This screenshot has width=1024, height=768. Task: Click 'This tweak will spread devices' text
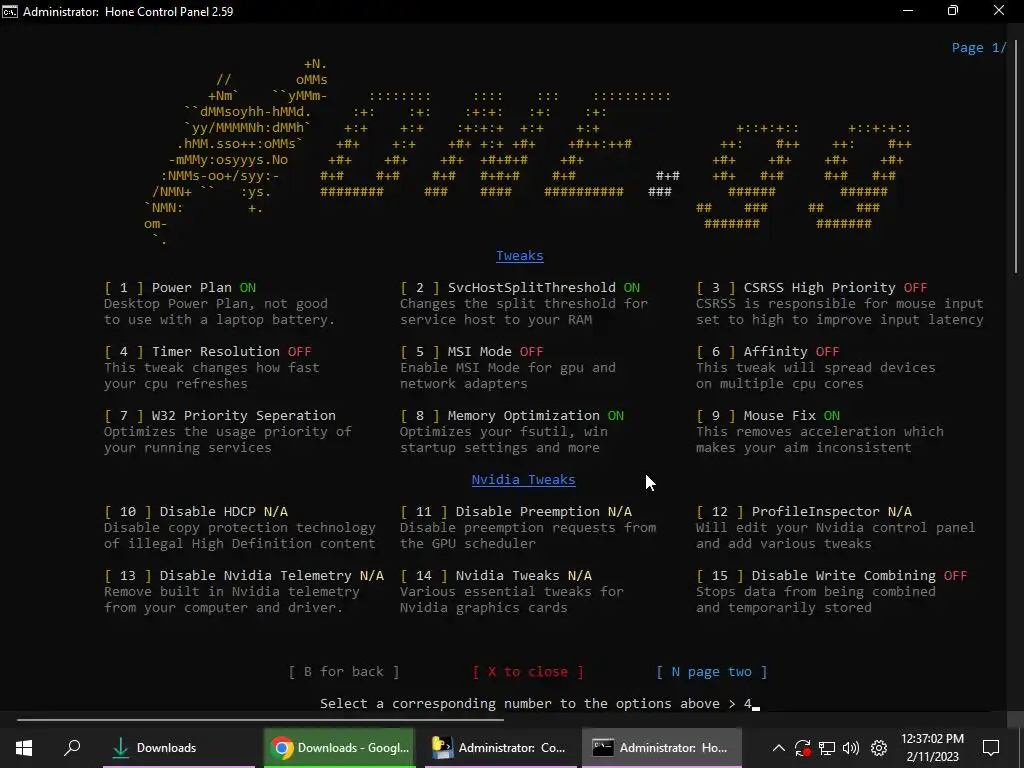816,368
